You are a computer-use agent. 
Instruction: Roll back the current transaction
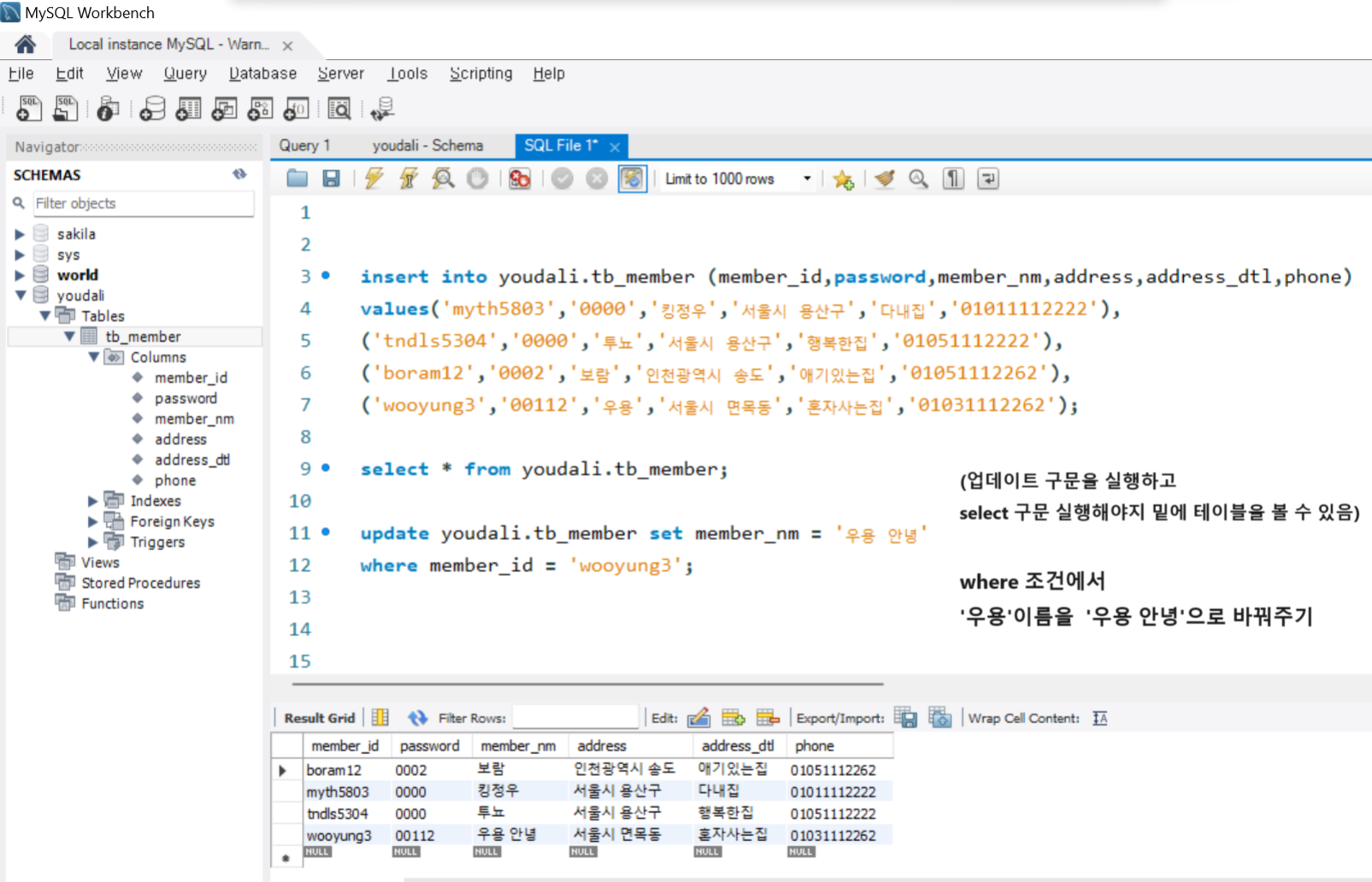tap(597, 179)
